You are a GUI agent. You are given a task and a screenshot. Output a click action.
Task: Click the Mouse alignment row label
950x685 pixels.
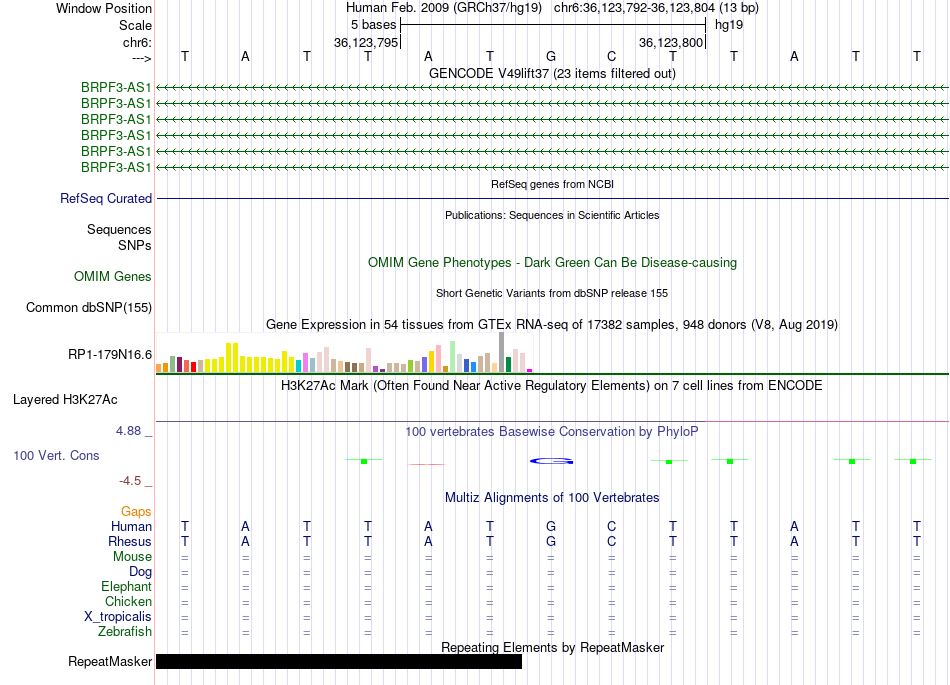[133, 557]
